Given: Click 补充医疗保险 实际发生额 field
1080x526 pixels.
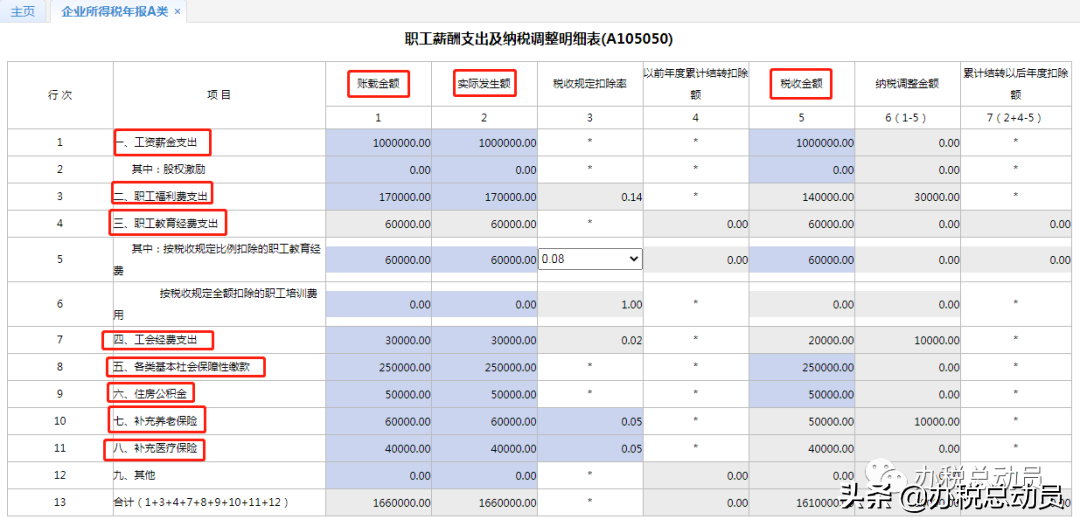Looking at the screenshot, I should tap(485, 449).
